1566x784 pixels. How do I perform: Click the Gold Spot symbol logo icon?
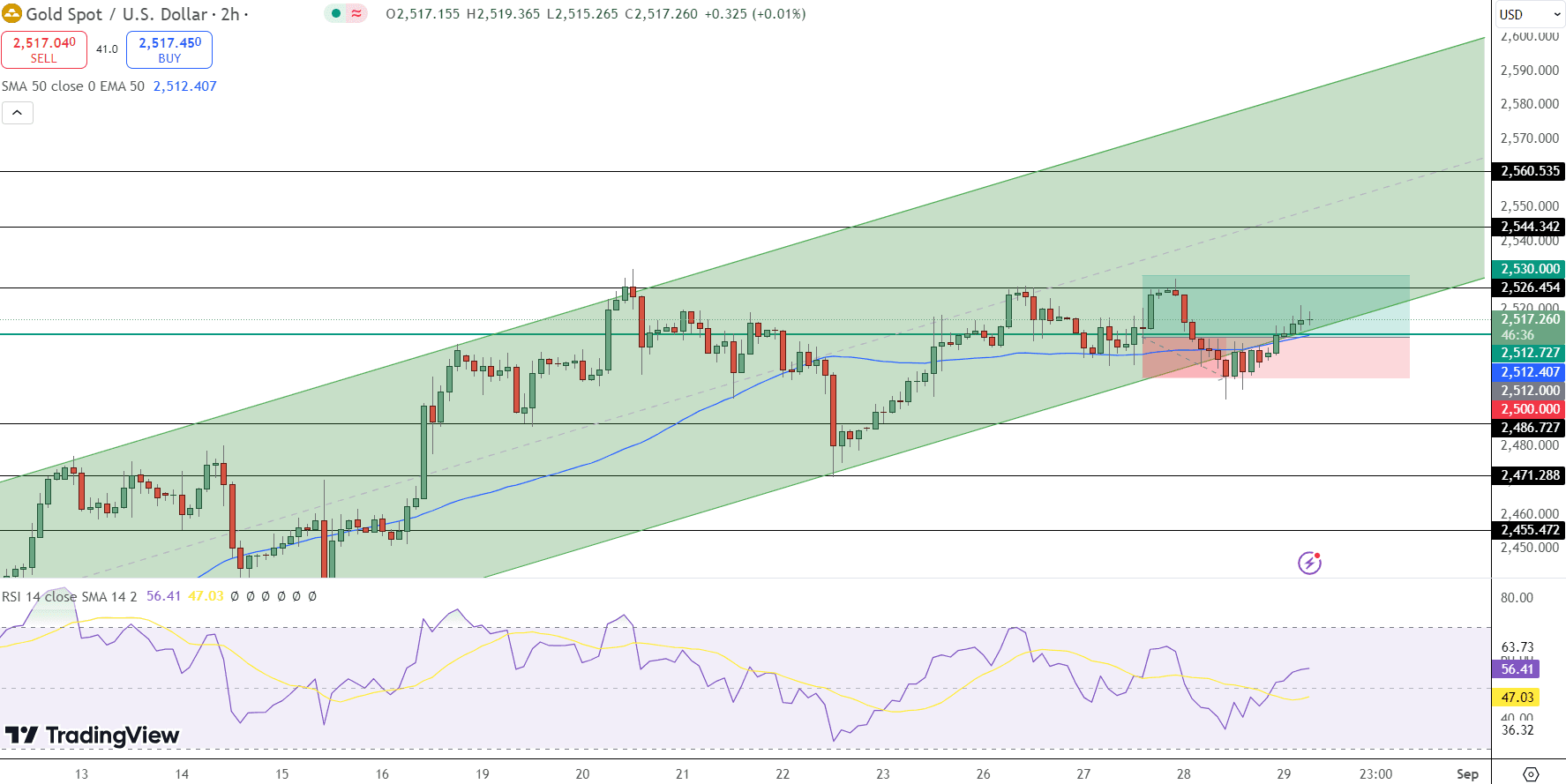point(11,13)
